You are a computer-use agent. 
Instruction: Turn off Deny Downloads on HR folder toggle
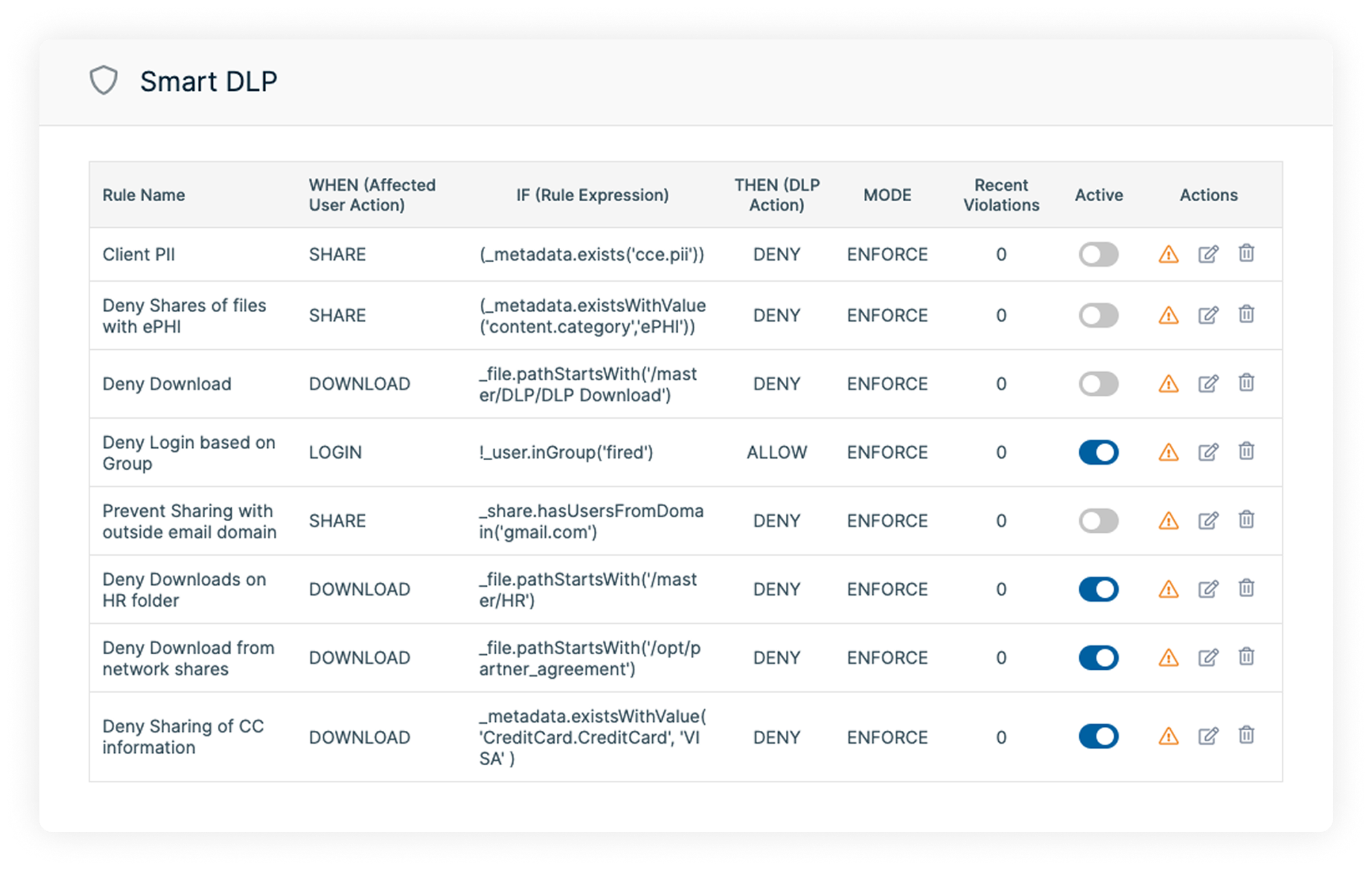1098,589
